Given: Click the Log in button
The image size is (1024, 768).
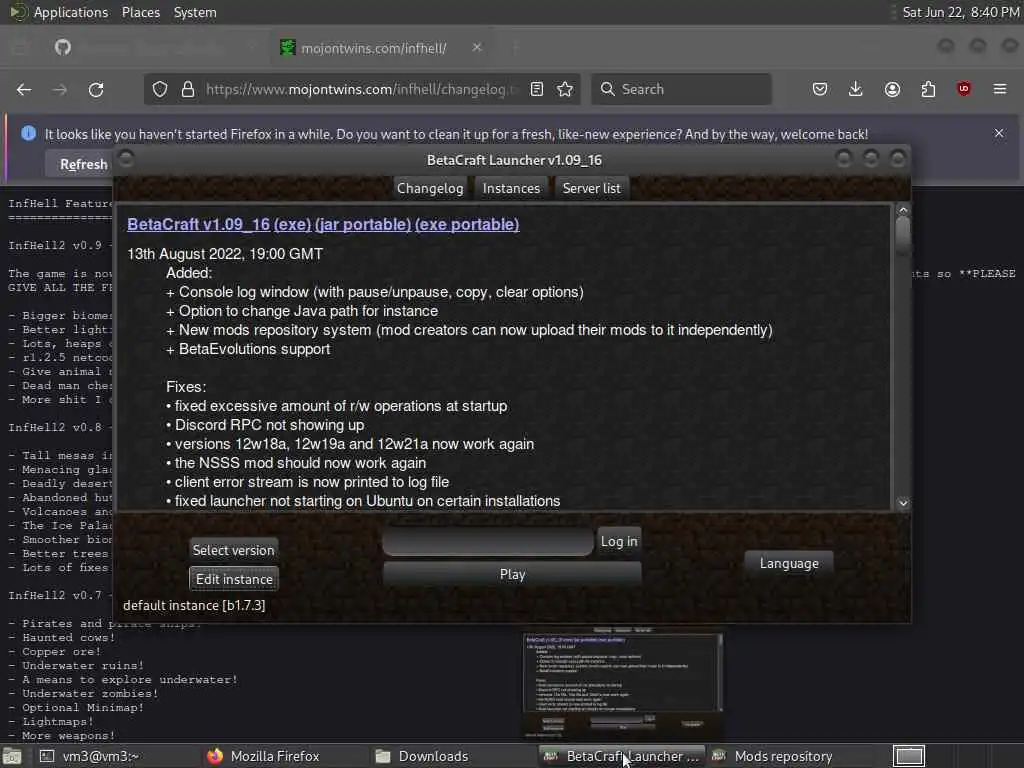Looking at the screenshot, I should pyautogui.click(x=618, y=541).
